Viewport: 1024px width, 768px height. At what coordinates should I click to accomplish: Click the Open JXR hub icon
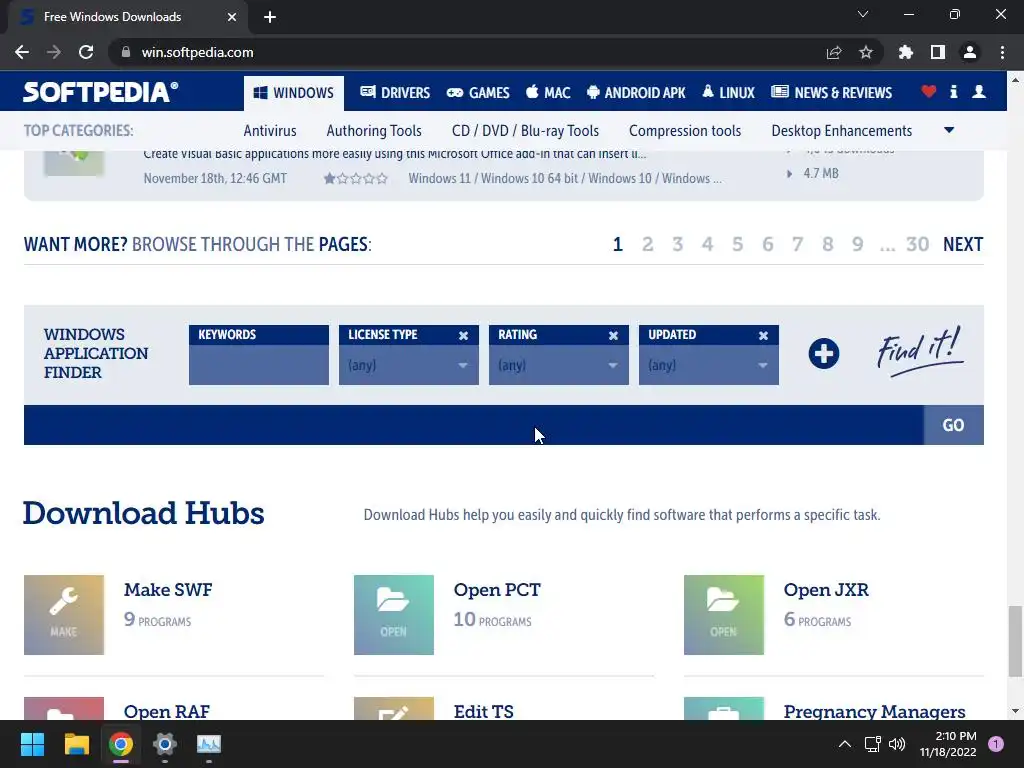(x=724, y=615)
